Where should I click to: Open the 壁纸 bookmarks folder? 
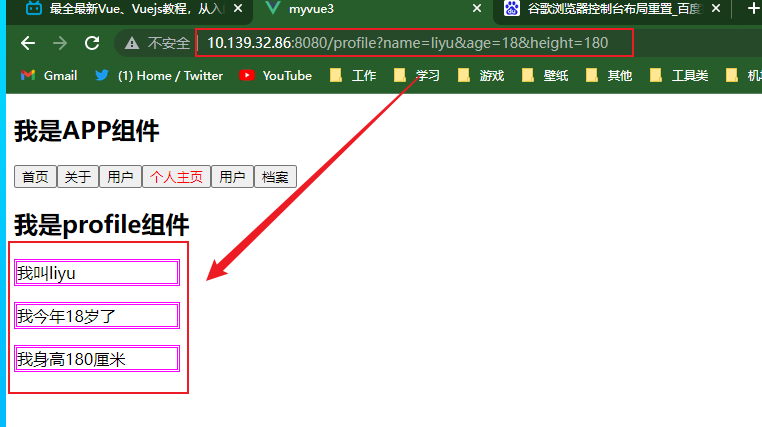point(545,76)
